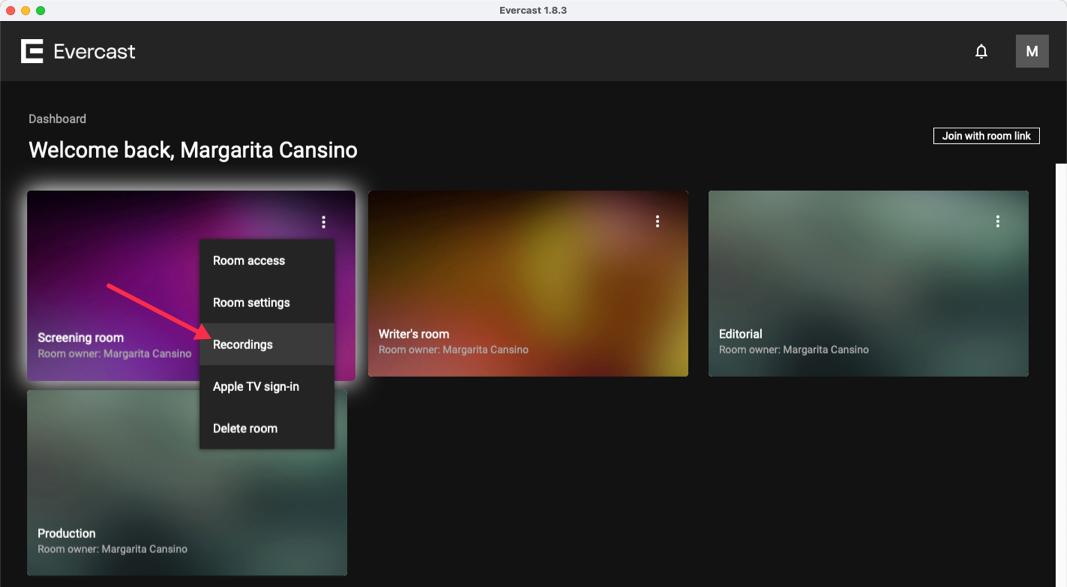Image resolution: width=1067 pixels, height=587 pixels.
Task: Click the Evercast 1.8.3 window title
Action: tap(533, 10)
